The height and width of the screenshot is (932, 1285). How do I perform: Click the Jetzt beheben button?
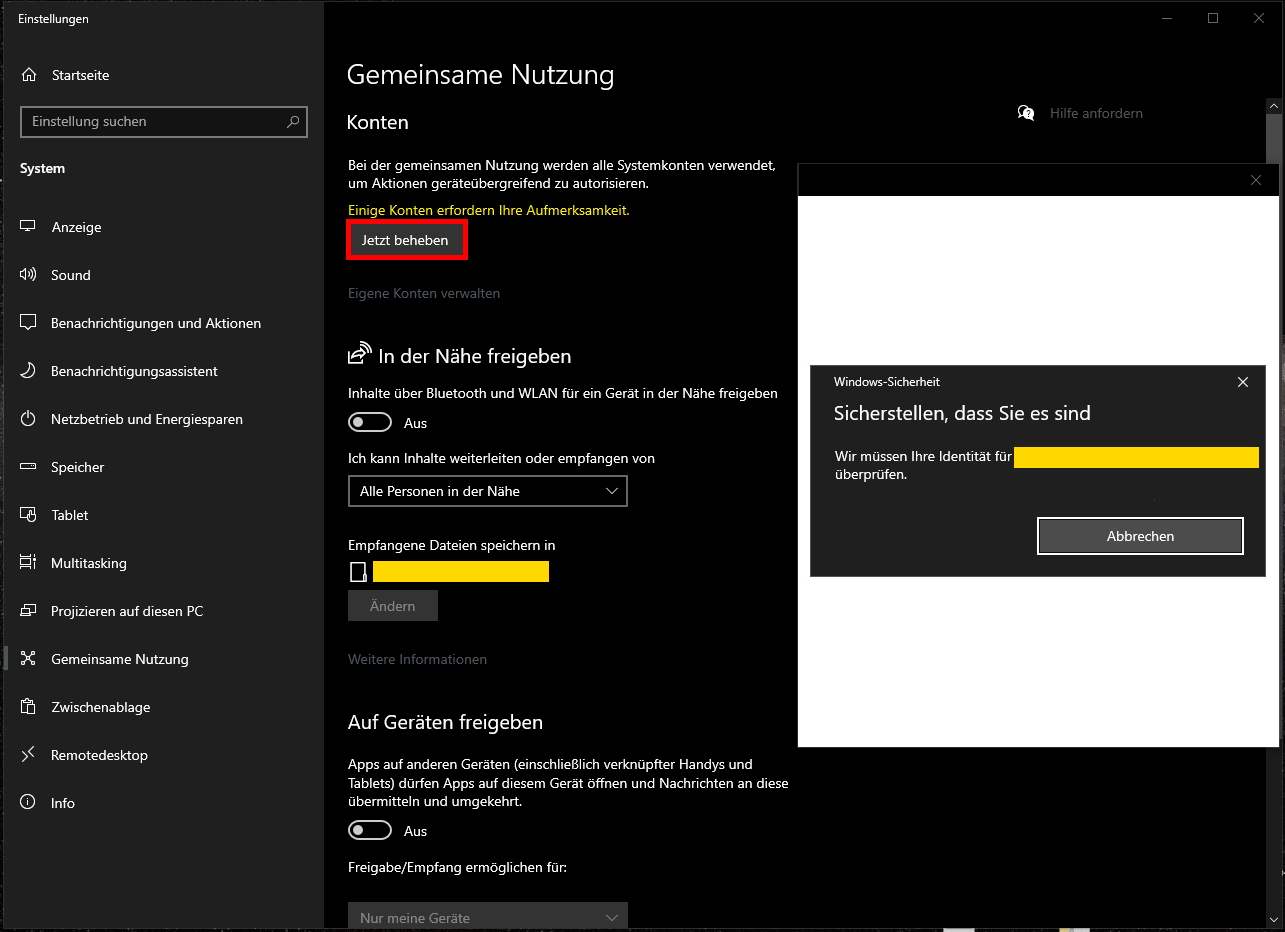click(x=405, y=240)
